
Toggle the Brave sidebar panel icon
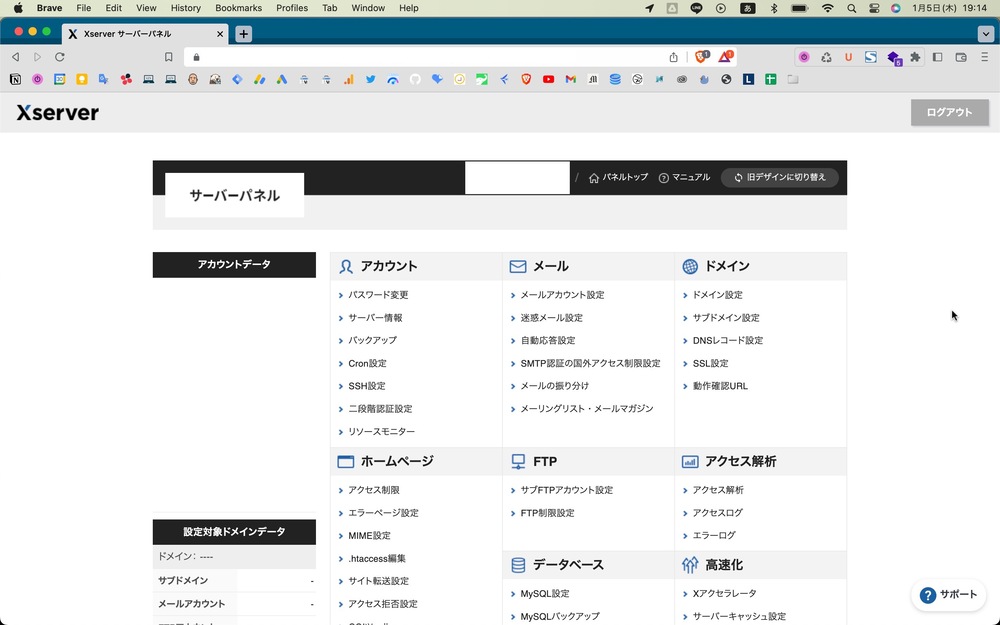(x=938, y=57)
